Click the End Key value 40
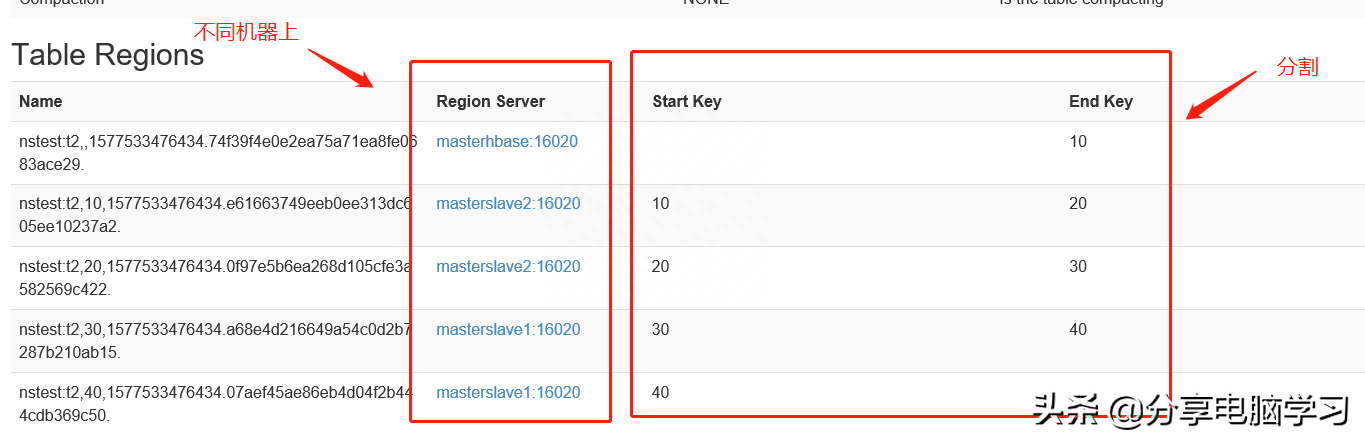Viewport: 1365px width, 441px height. (1078, 330)
